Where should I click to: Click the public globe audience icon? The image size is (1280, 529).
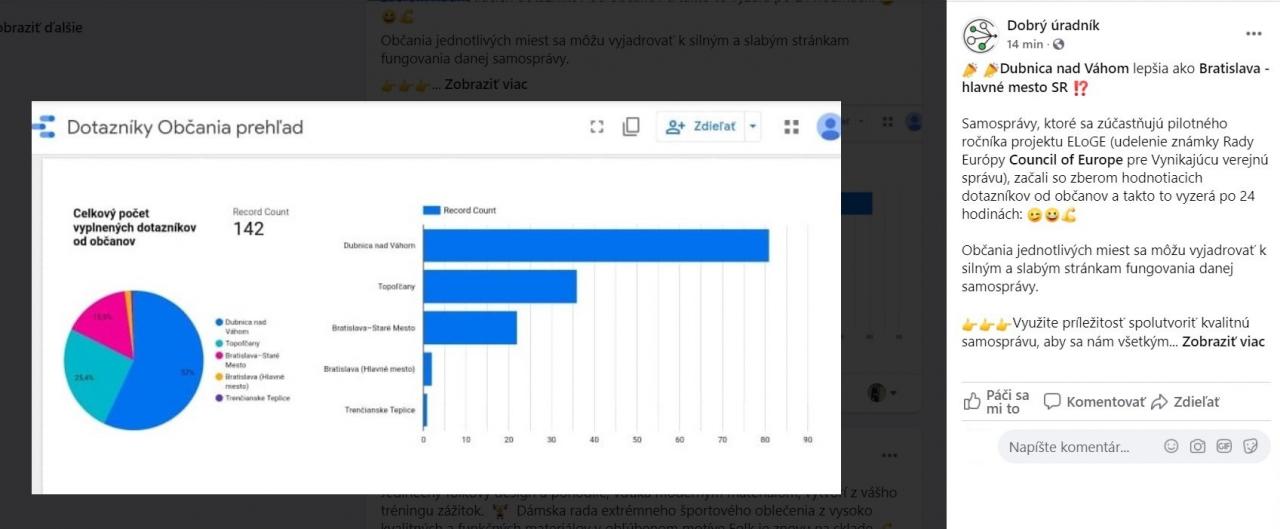(x=1059, y=45)
